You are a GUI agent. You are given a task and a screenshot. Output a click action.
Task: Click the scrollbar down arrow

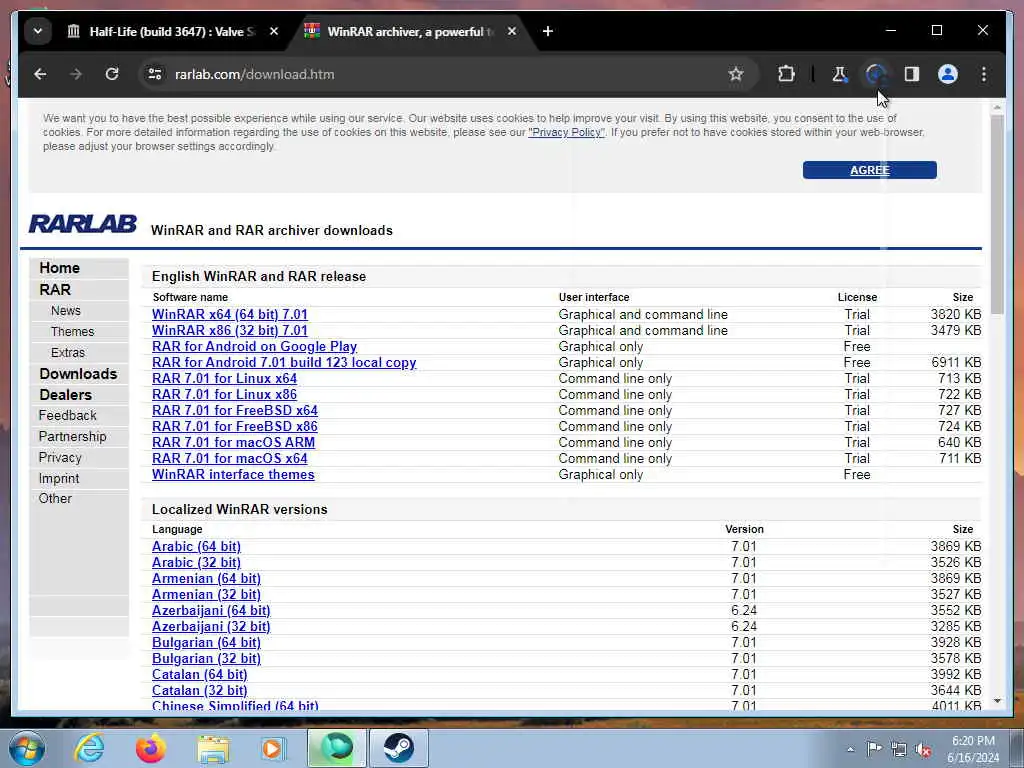[997, 701]
